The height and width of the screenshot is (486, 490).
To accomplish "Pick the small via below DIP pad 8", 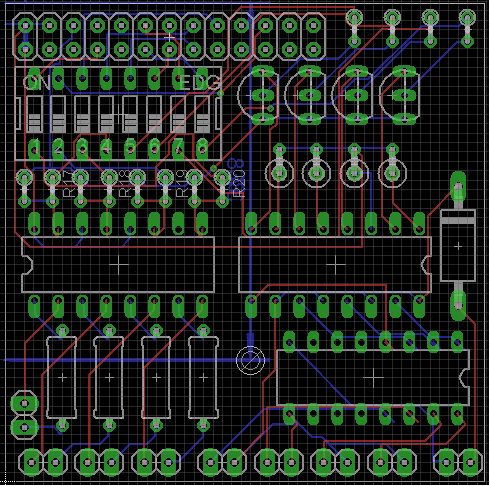I will 213,168.
